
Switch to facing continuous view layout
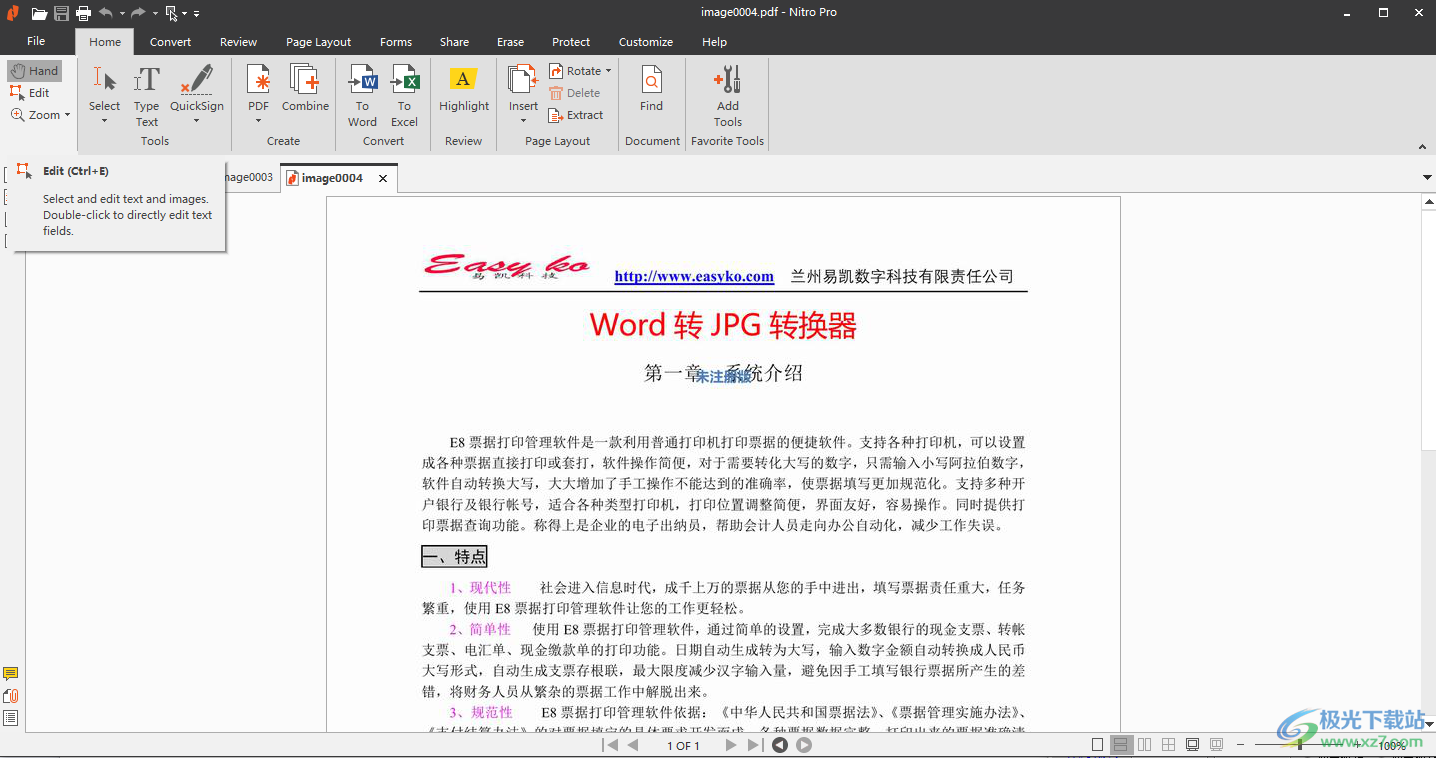pos(1168,745)
